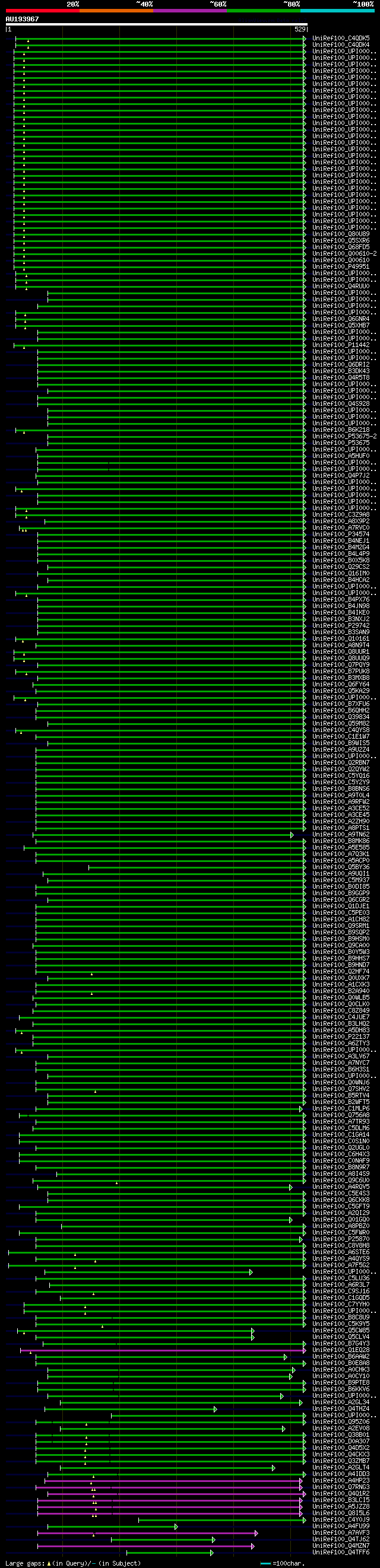Select the UniRef100_Q6GNR4 hit
This screenshot has width=380, height=1568.
coord(341,319)
